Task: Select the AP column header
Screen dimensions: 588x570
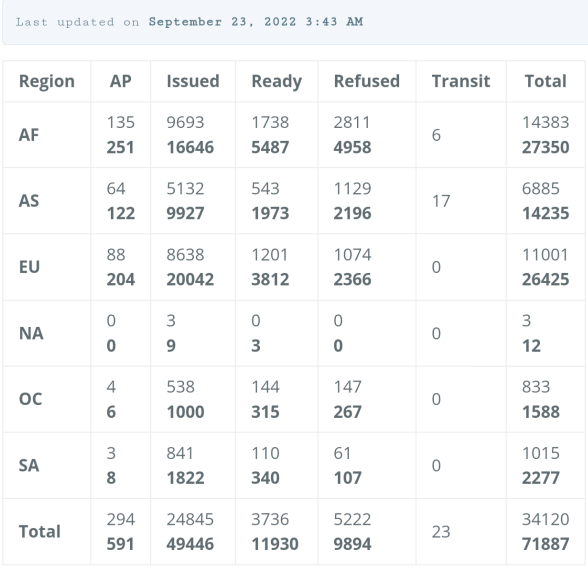Action: tap(121, 81)
